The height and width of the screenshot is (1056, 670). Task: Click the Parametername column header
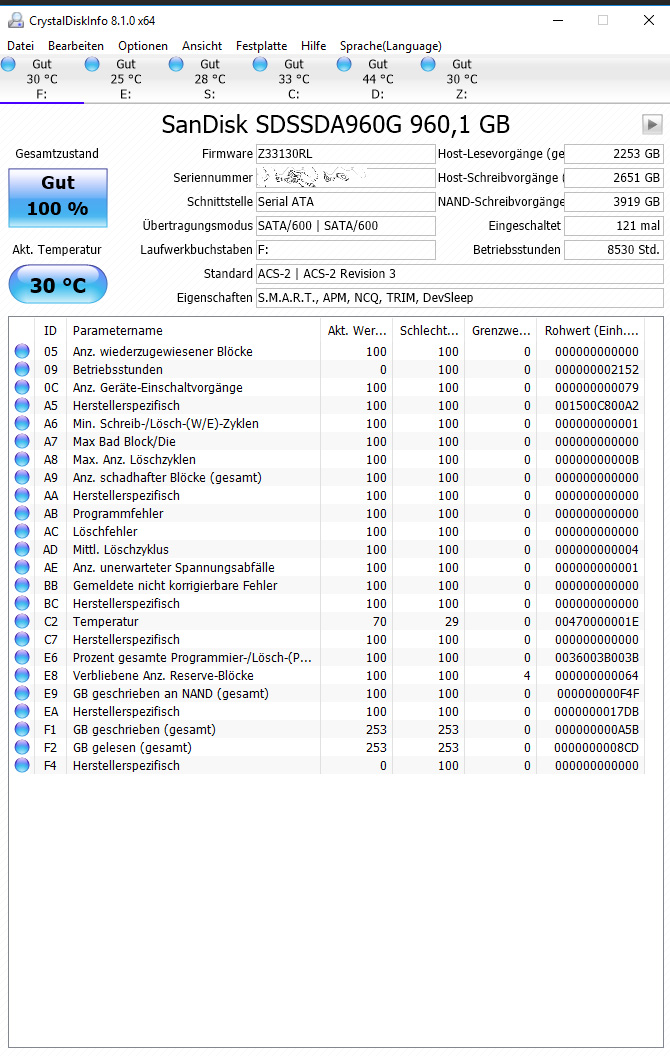click(193, 331)
